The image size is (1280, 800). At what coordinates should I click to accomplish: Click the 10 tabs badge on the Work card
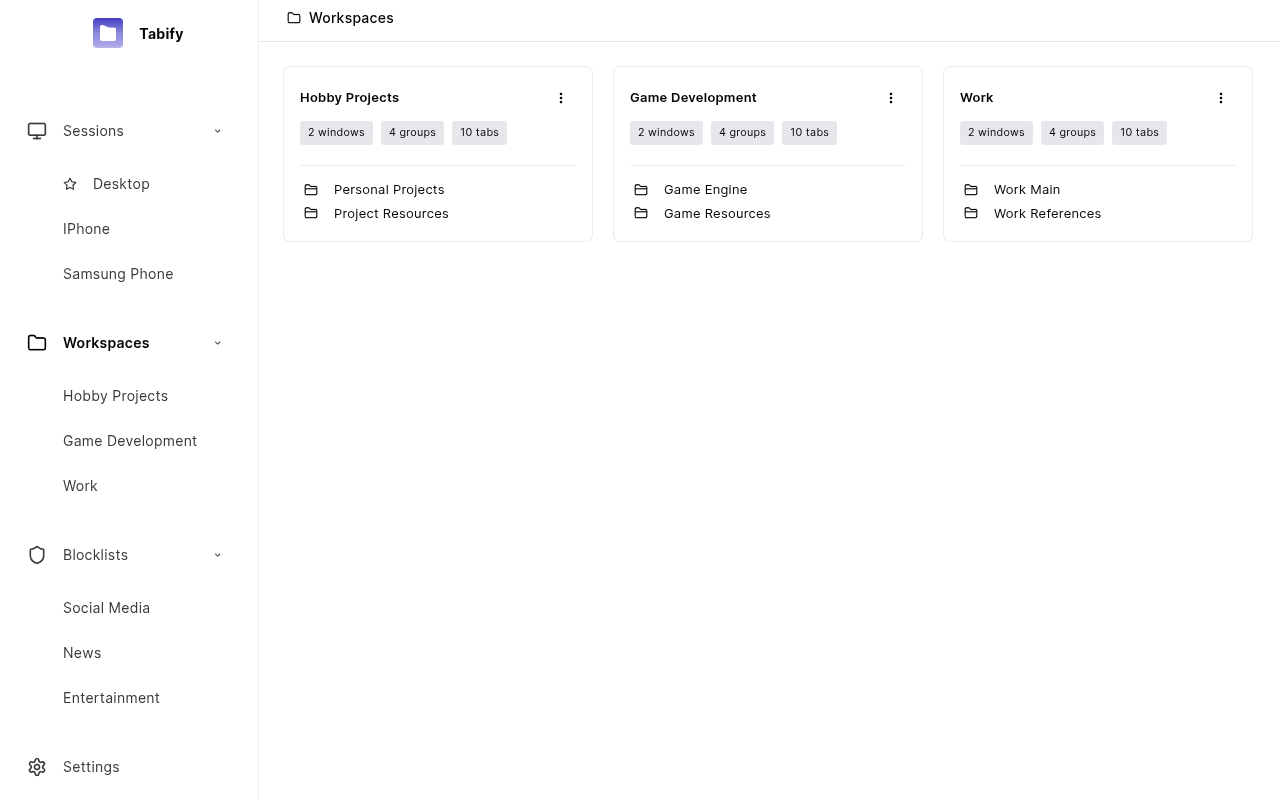point(1139,132)
